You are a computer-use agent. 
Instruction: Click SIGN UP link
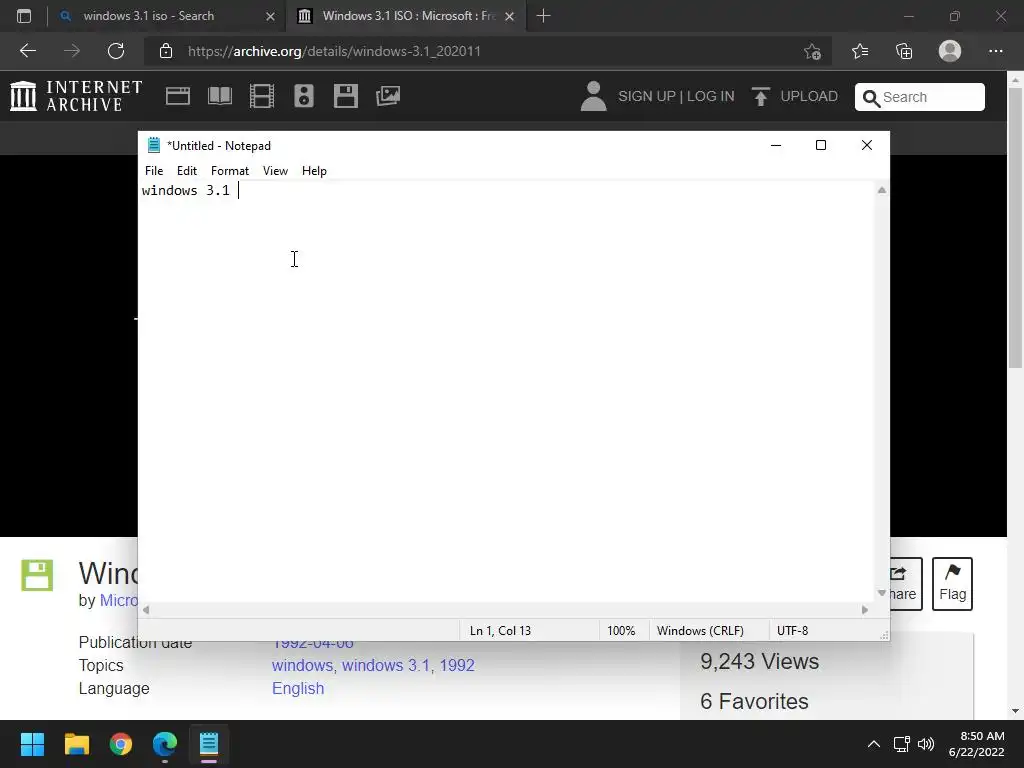(647, 96)
